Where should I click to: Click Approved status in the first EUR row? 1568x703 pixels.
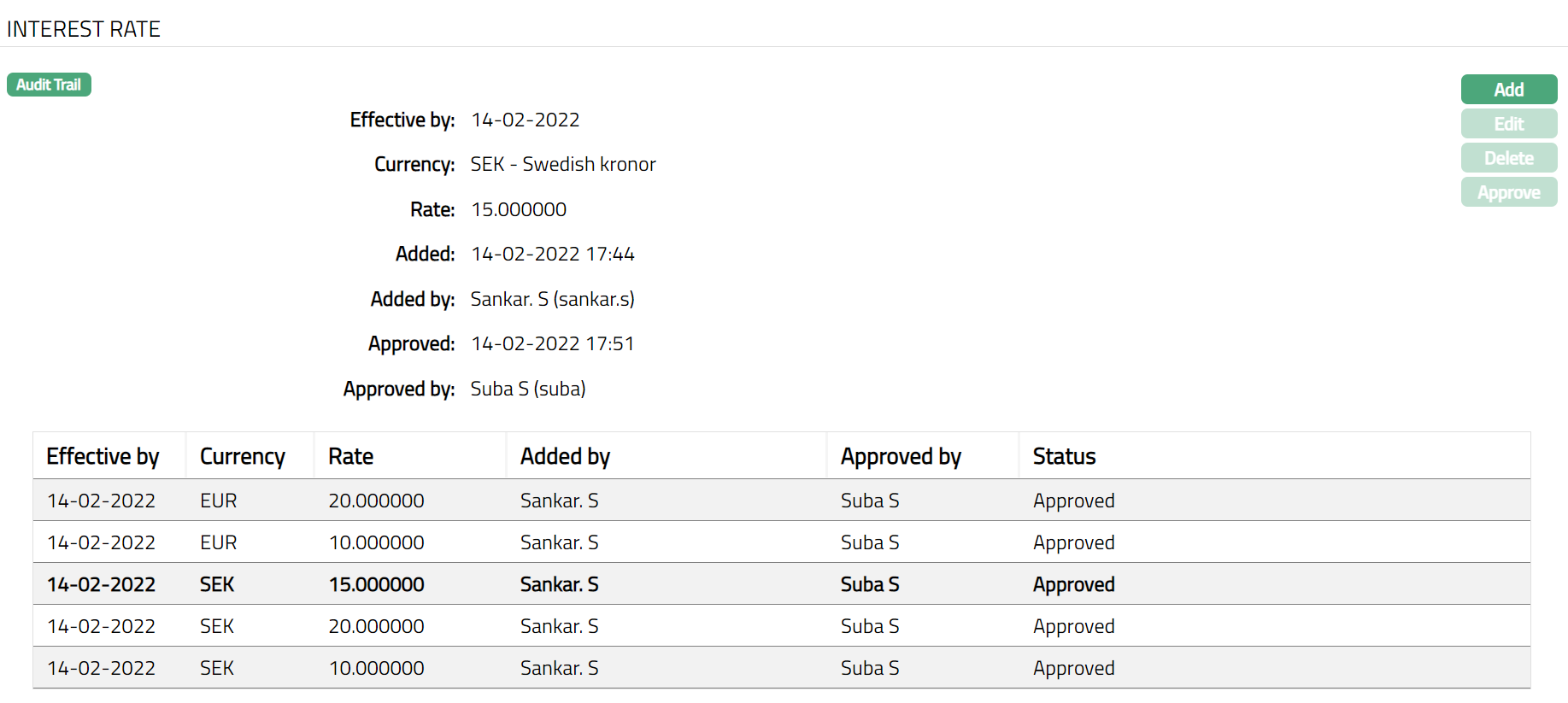tap(1073, 501)
